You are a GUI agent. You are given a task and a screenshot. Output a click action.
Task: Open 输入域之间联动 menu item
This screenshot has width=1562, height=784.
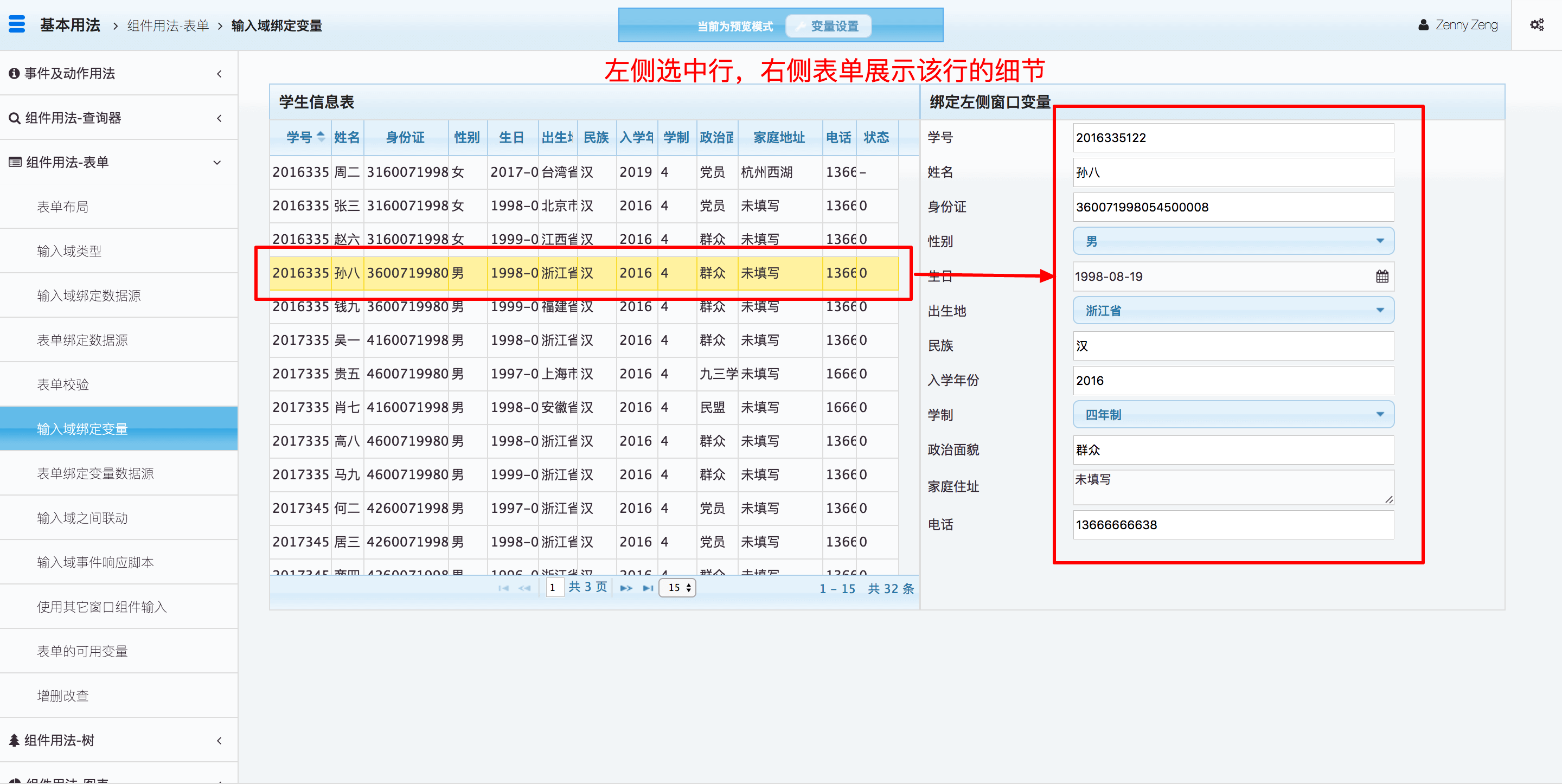82,518
